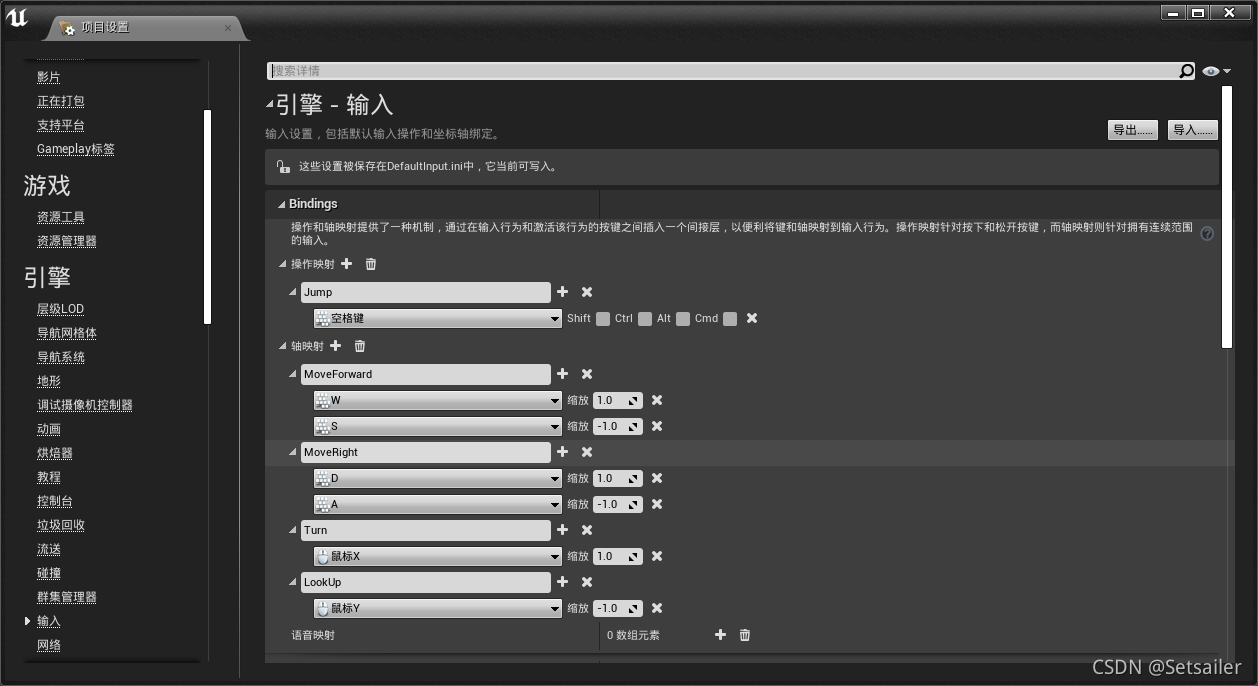Add a key binding to MoveForward
This screenshot has width=1258, height=686.
tap(563, 374)
